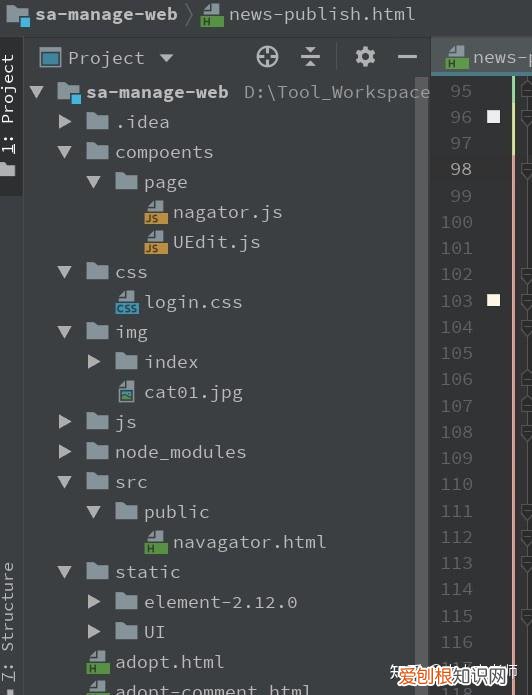This screenshot has height=695, width=532.
Task: Open Project panel settings gear
Action: pos(365,57)
